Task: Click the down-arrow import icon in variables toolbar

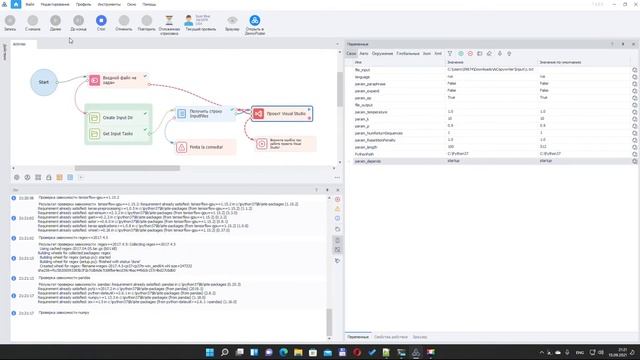Action: click(500, 53)
